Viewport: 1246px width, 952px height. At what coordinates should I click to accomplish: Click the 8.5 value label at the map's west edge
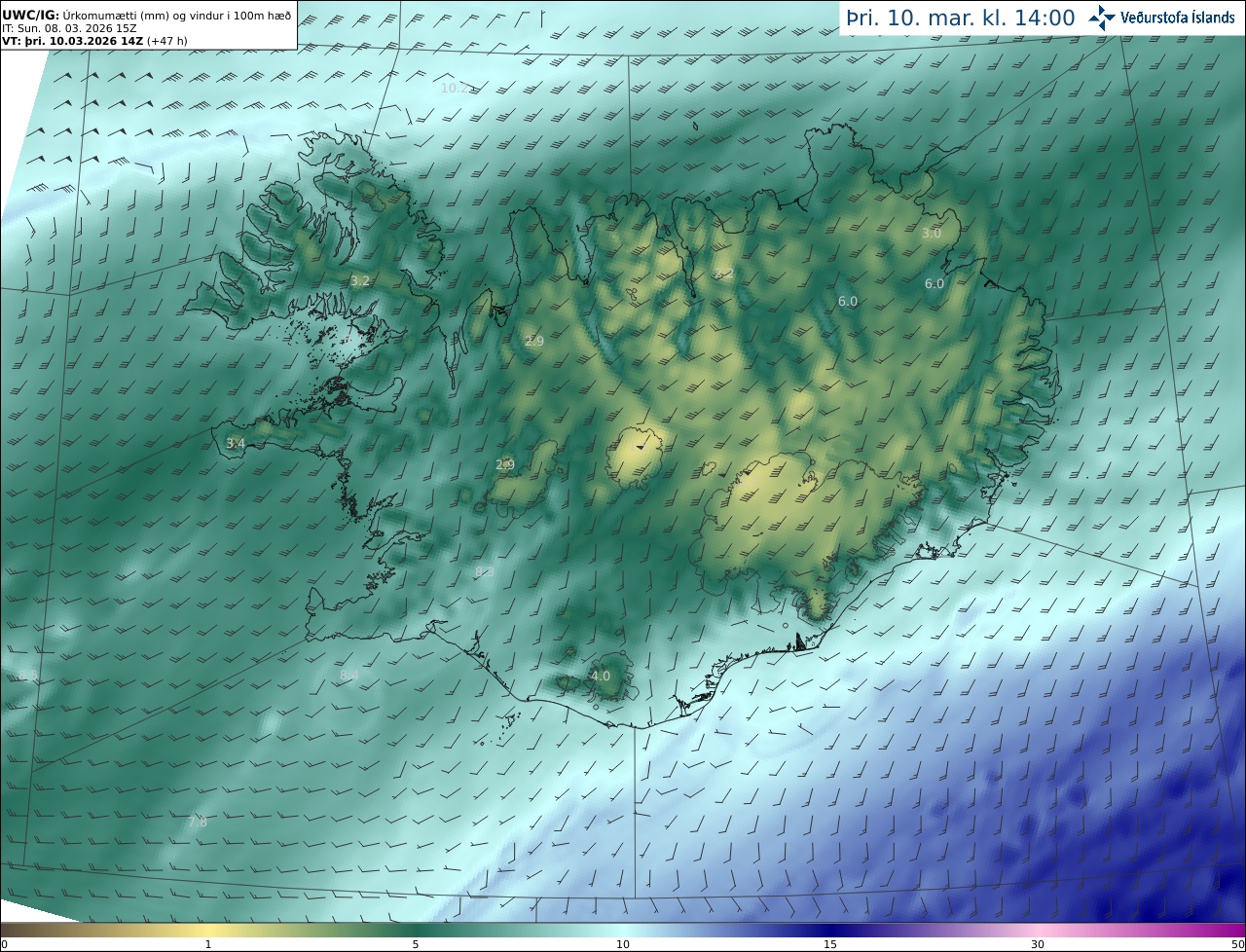27,676
